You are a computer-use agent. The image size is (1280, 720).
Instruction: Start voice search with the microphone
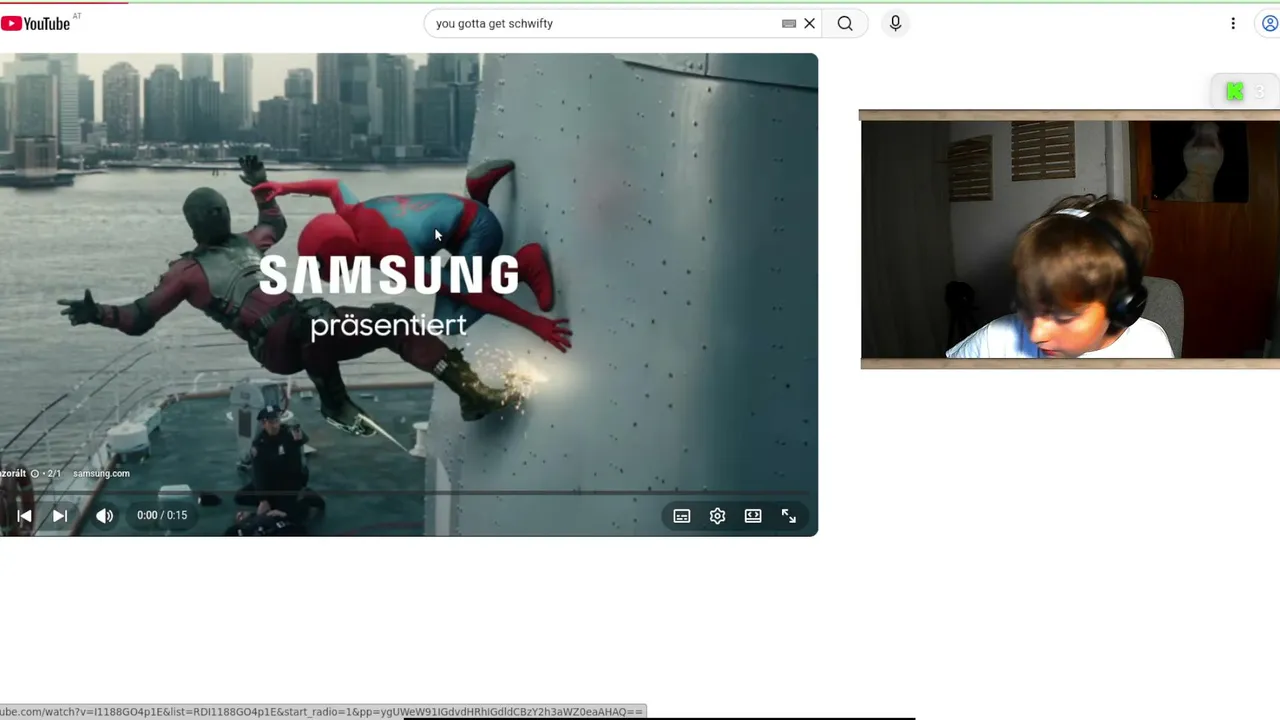[x=895, y=23]
